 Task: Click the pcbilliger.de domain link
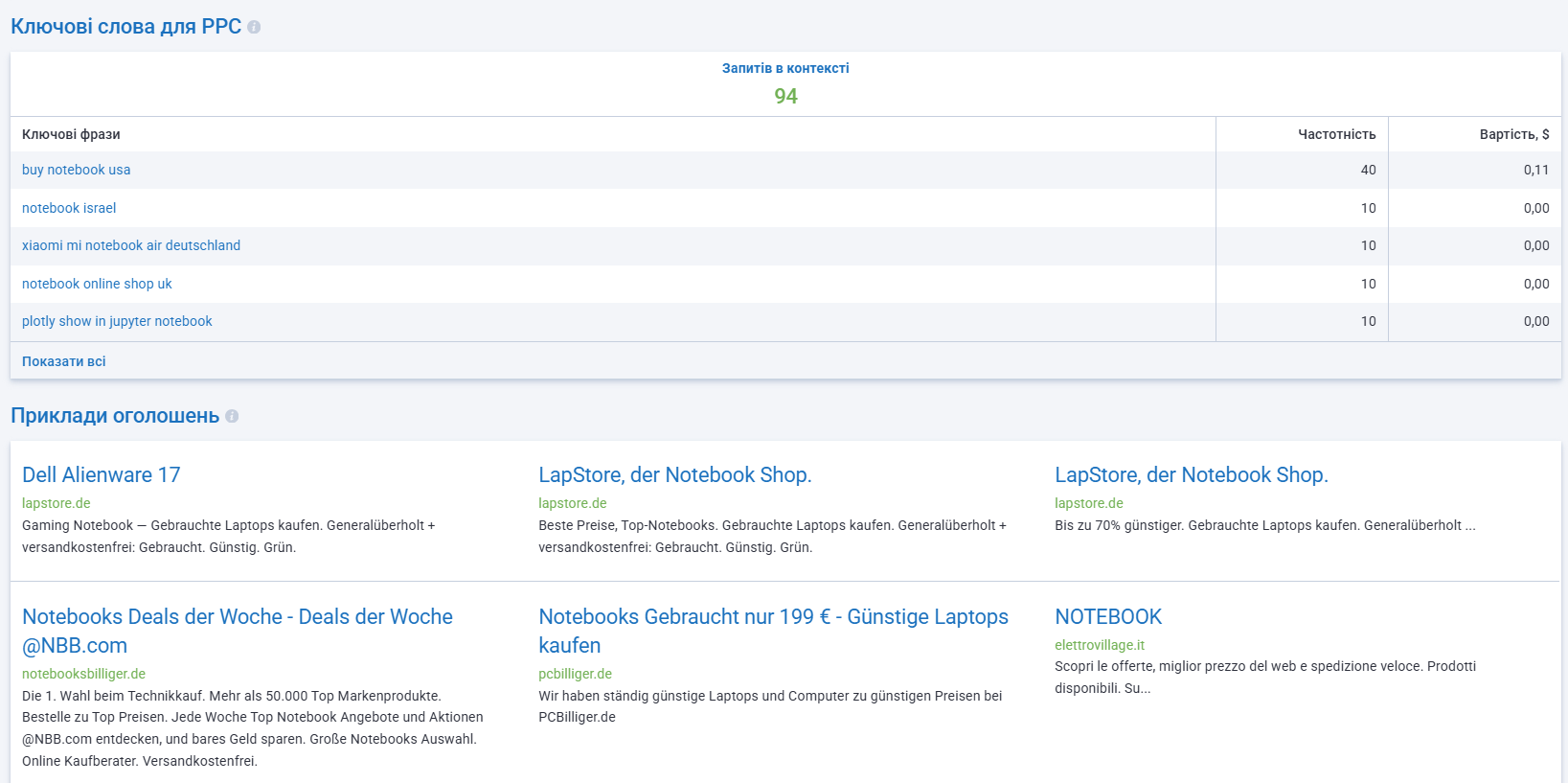(x=575, y=674)
